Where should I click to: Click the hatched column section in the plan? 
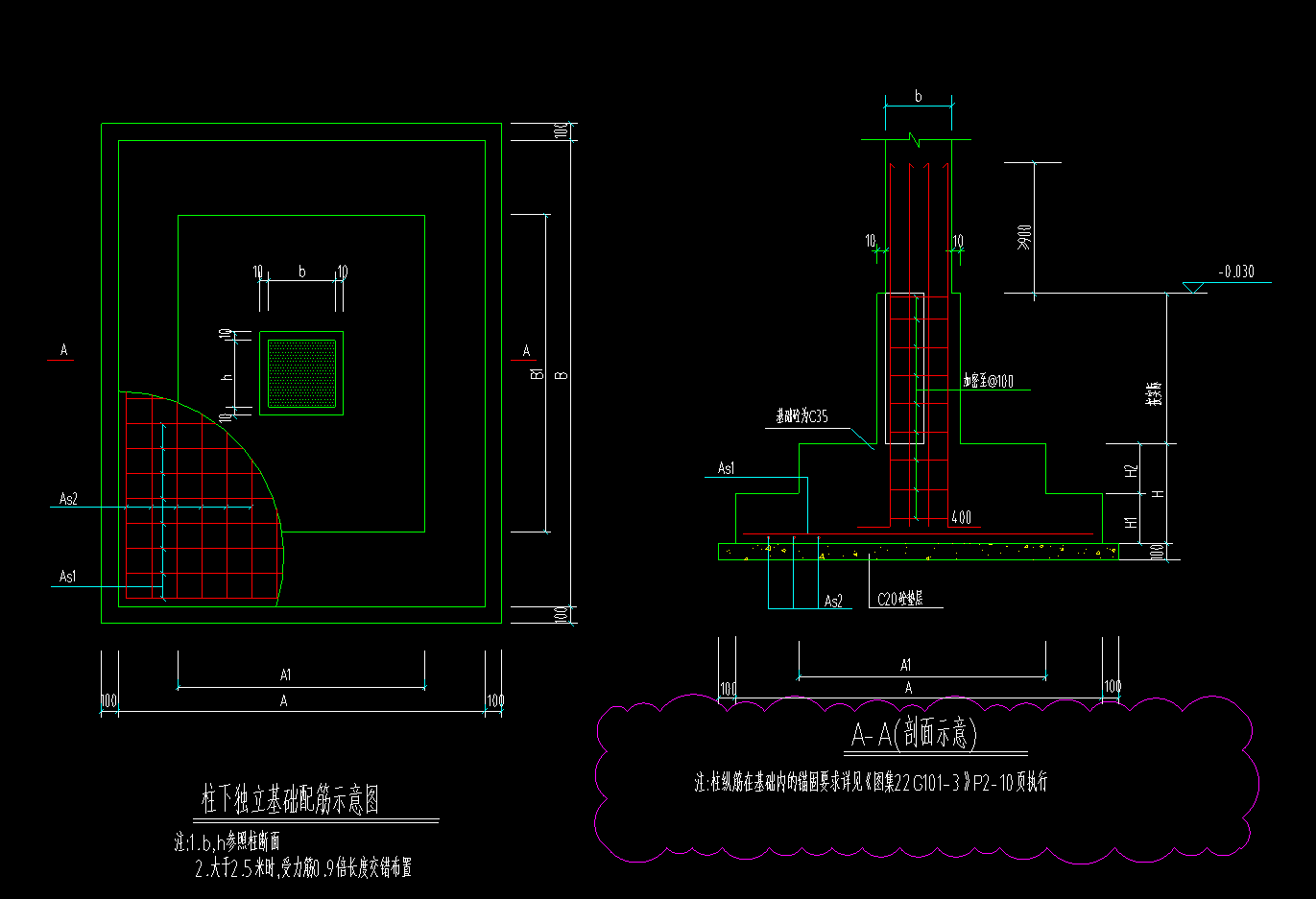[301, 373]
